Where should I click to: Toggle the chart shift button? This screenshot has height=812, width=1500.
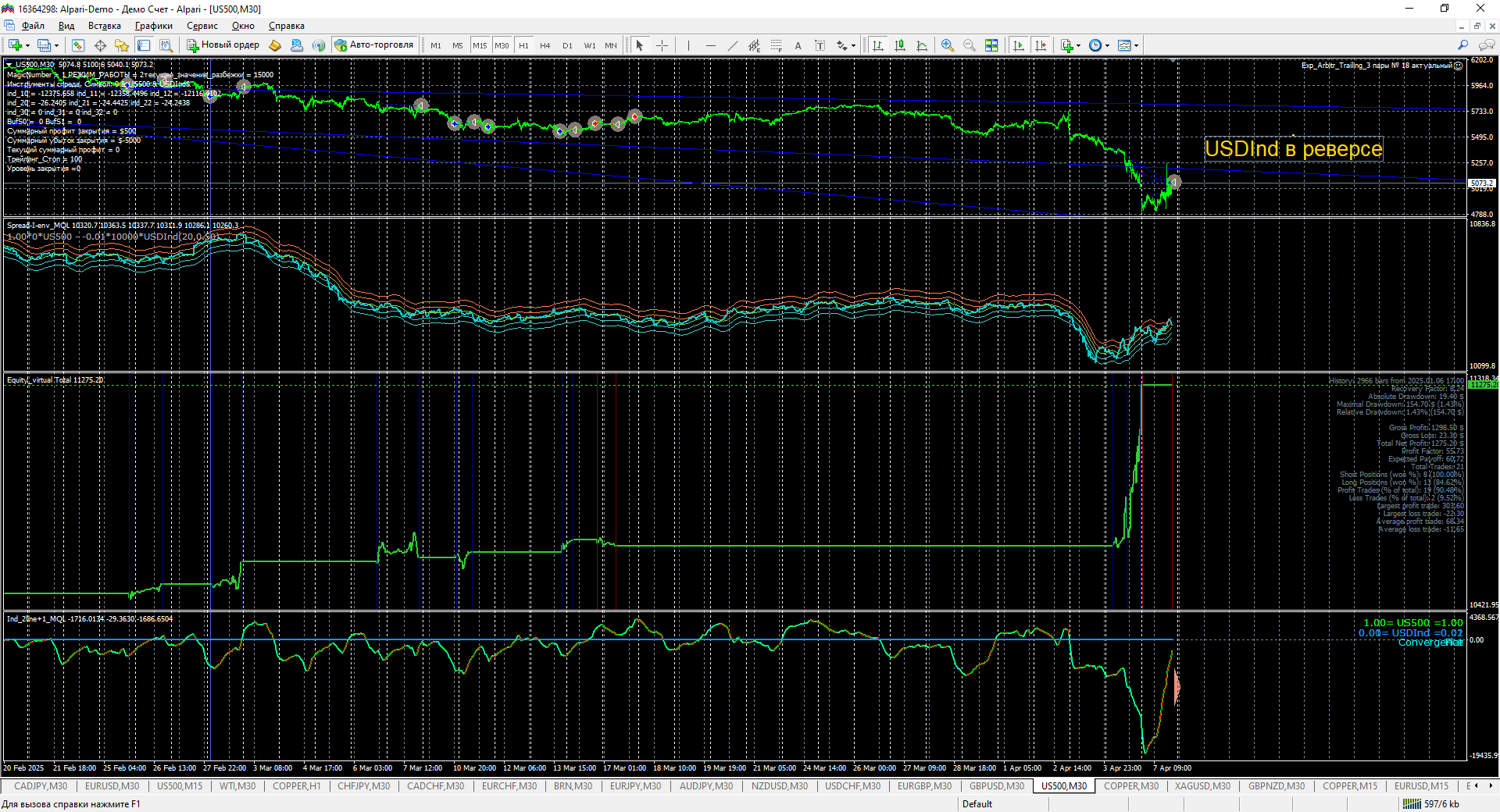[x=1040, y=45]
